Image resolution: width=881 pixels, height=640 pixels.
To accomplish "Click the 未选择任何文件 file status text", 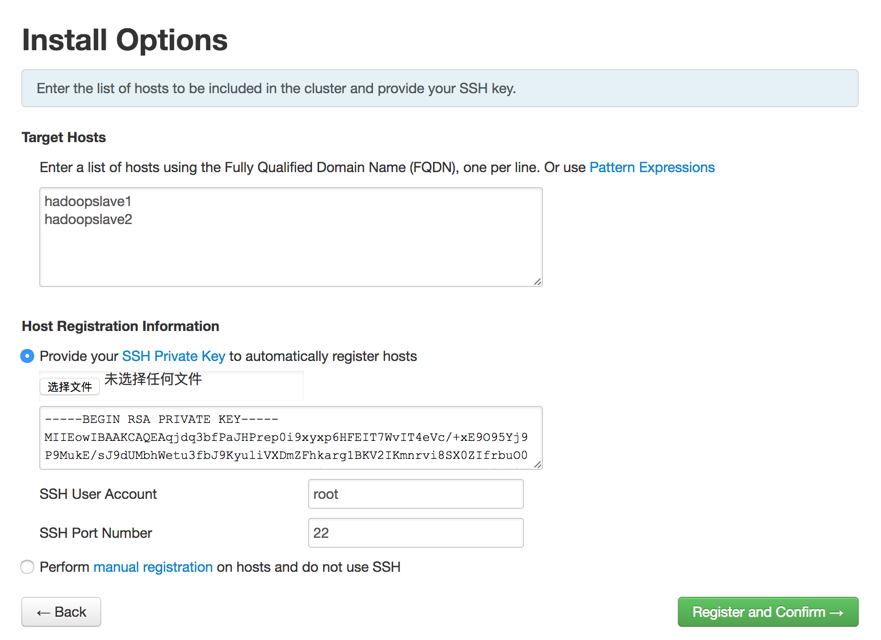I will (153, 380).
